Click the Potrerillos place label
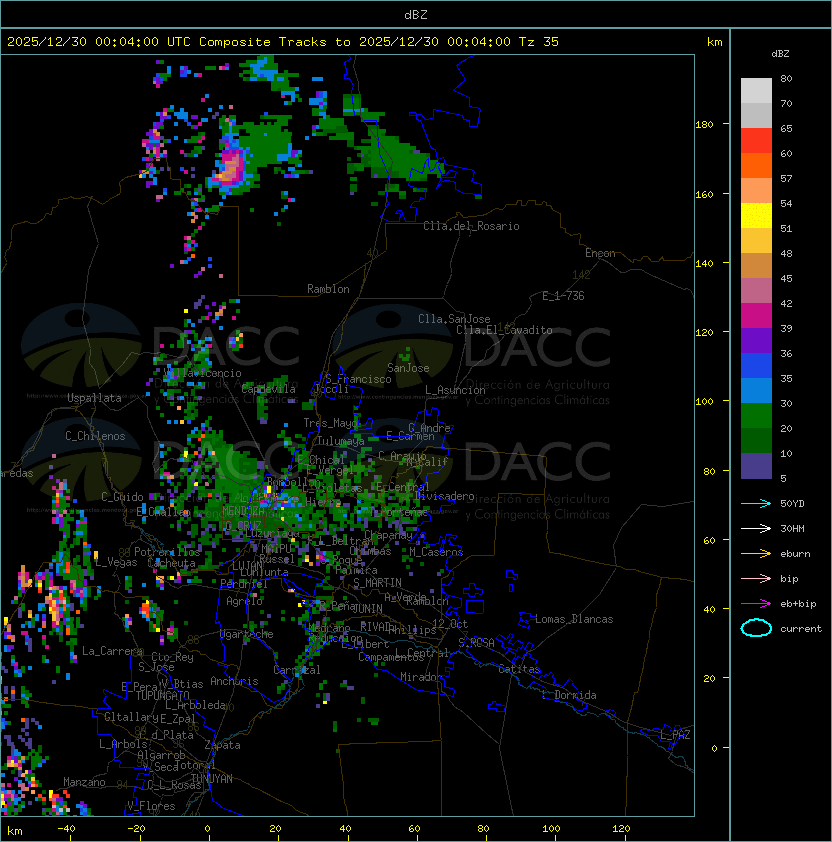The width and height of the screenshot is (832, 842). pyautogui.click(x=167, y=552)
